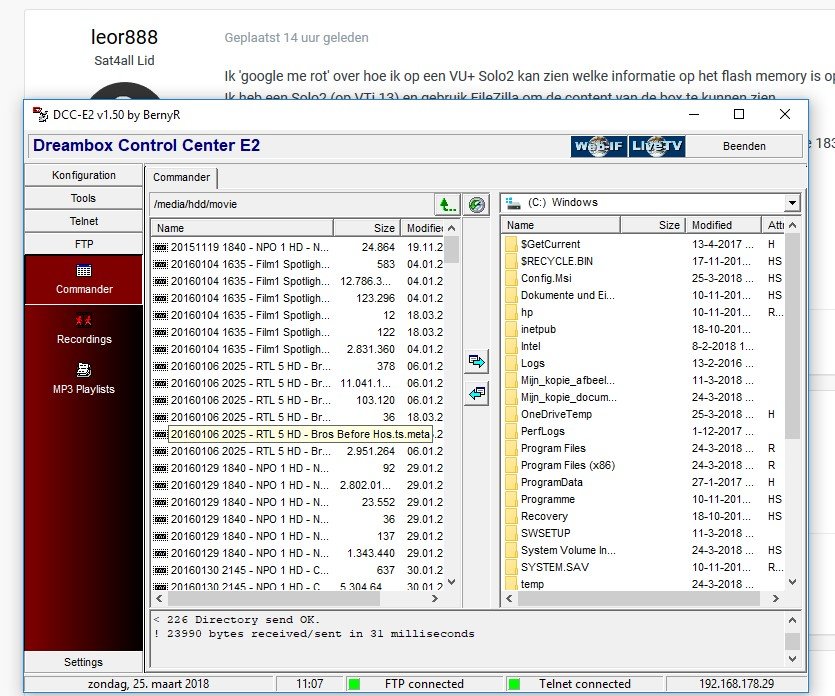This screenshot has width=835, height=696.
Task: Click the refresh icon beside the path
Action: pos(477,204)
